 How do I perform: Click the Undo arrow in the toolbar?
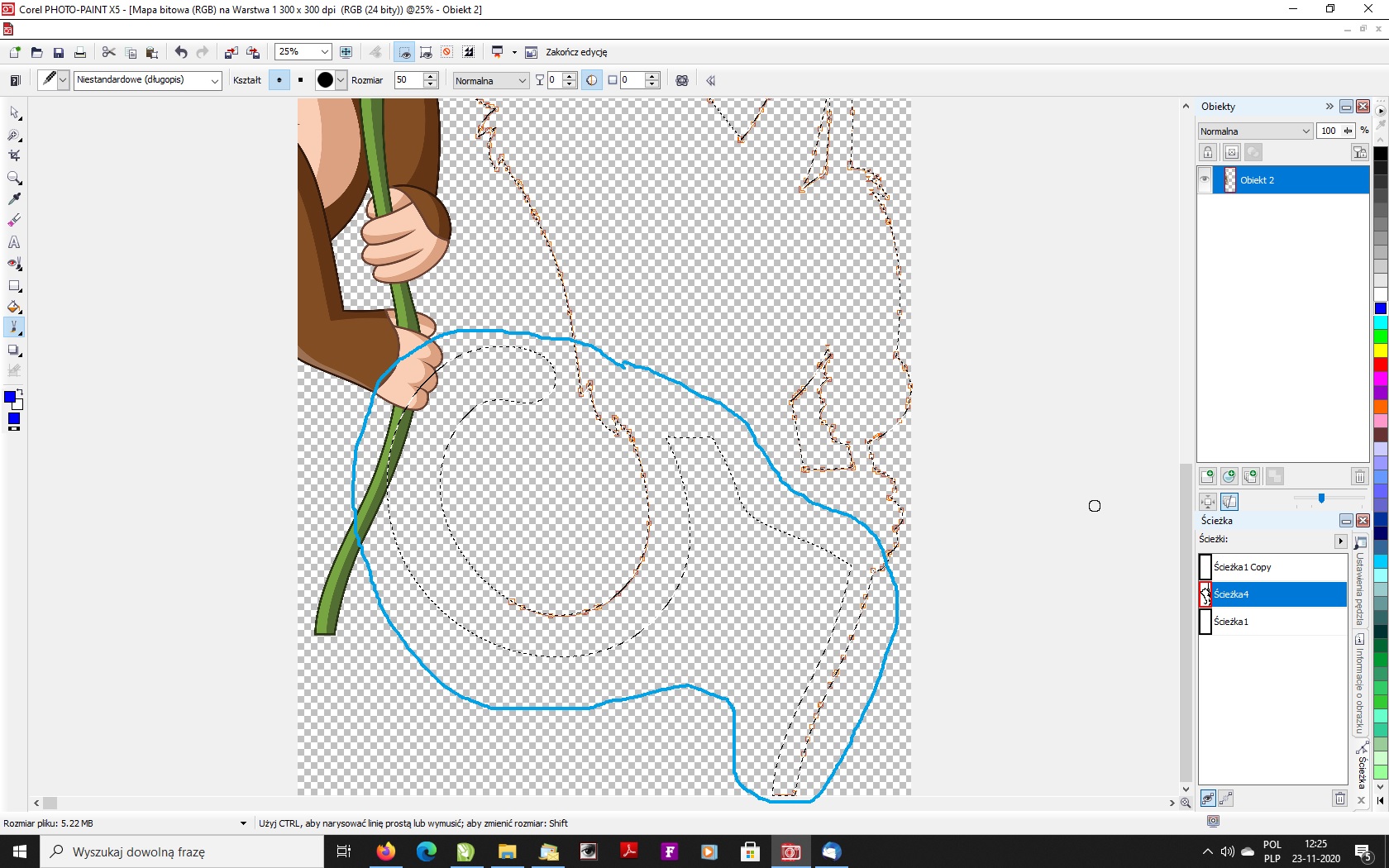point(181,52)
